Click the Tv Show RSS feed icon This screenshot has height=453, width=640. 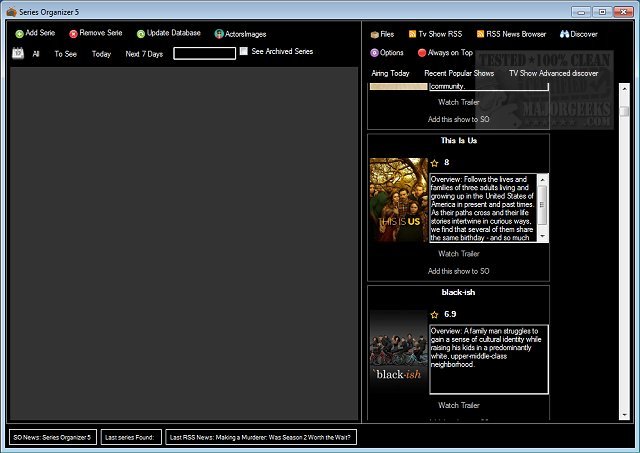tap(412, 34)
